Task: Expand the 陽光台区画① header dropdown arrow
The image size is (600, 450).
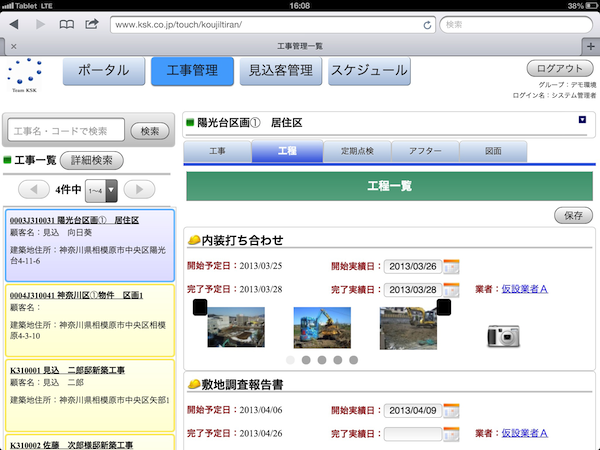Action: (x=583, y=121)
